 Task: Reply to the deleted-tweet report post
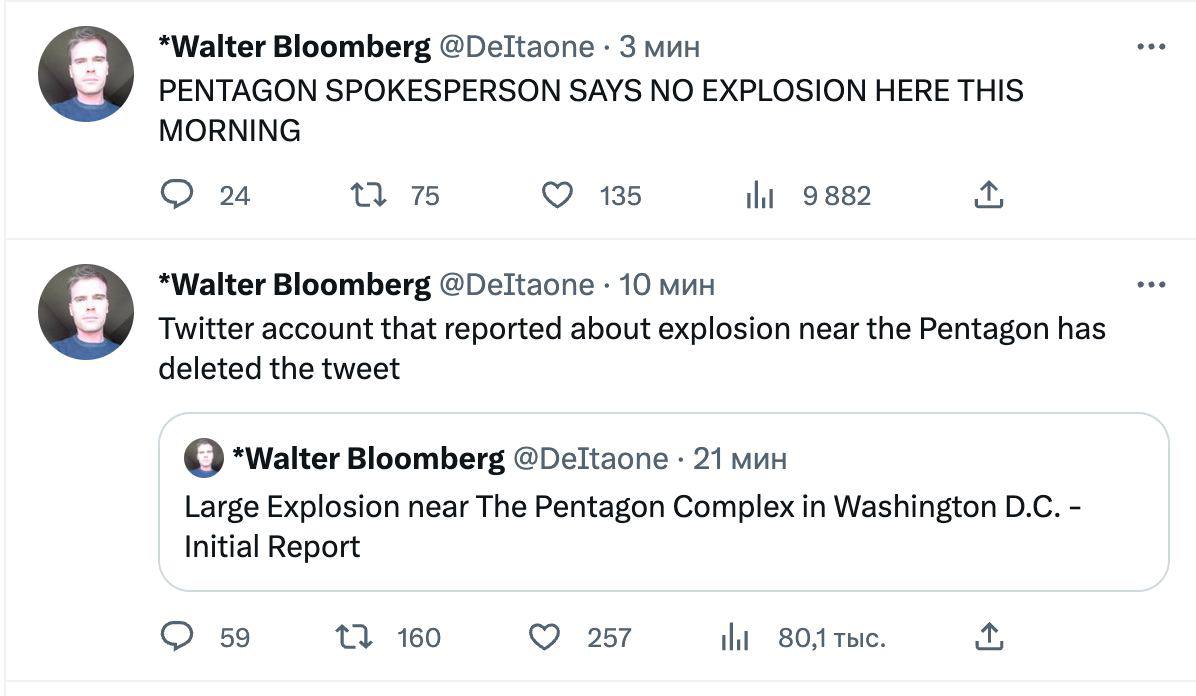coord(177,637)
